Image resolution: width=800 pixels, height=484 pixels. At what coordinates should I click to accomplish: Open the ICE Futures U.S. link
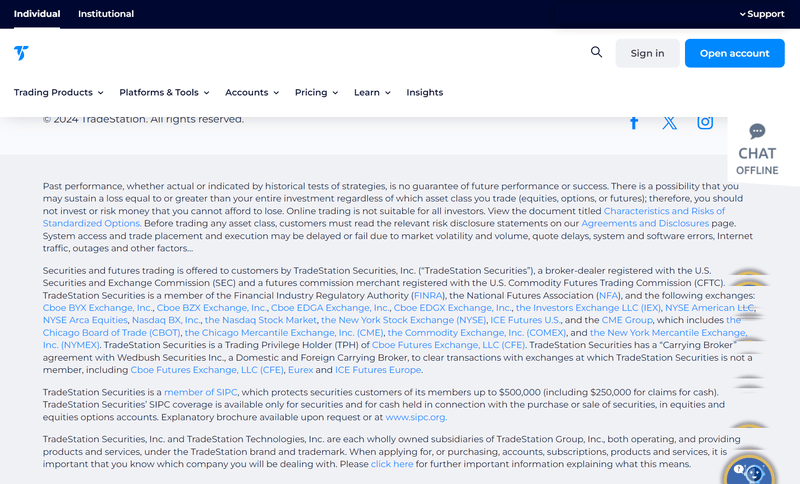[x=525, y=320]
